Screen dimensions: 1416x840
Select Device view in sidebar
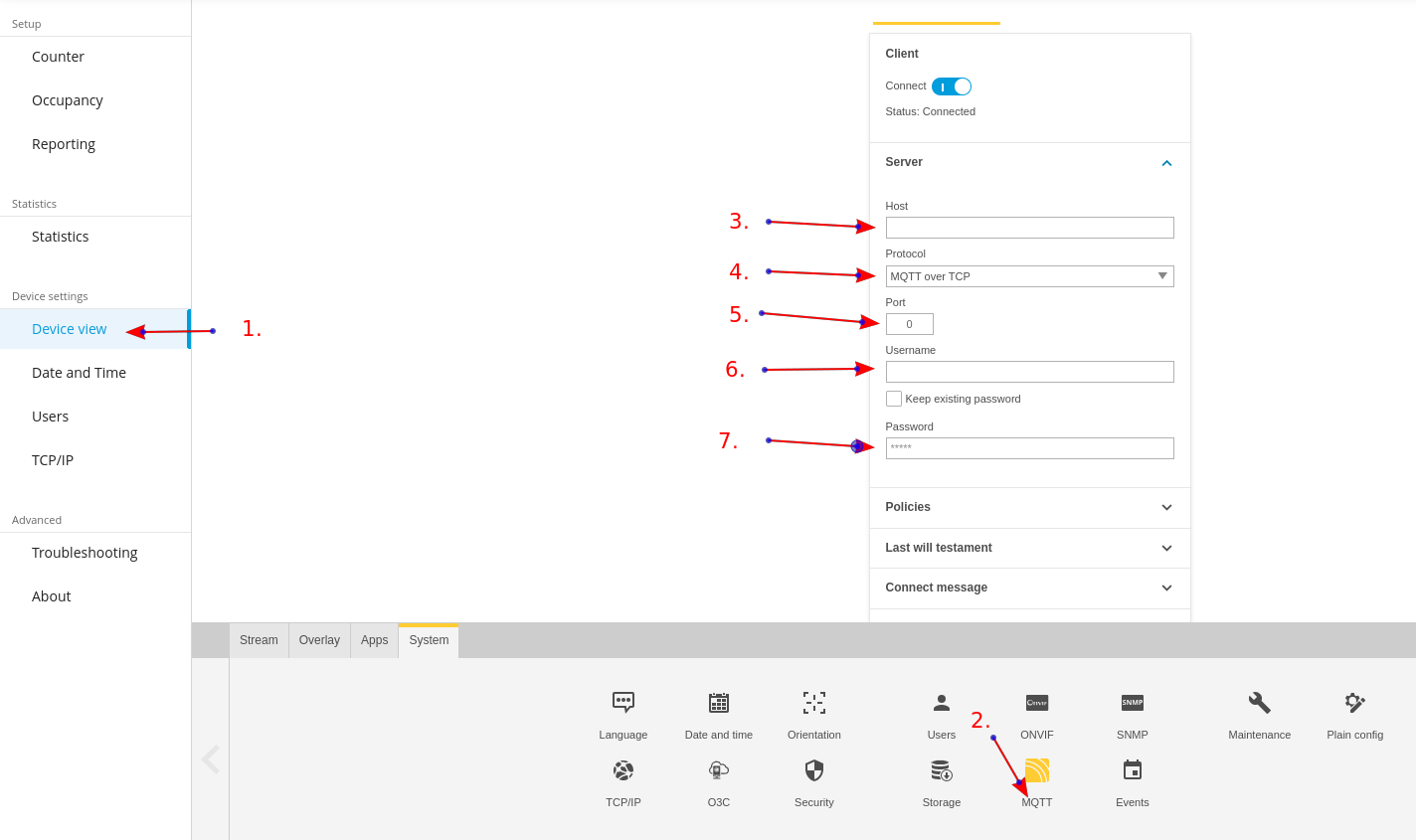point(95,329)
